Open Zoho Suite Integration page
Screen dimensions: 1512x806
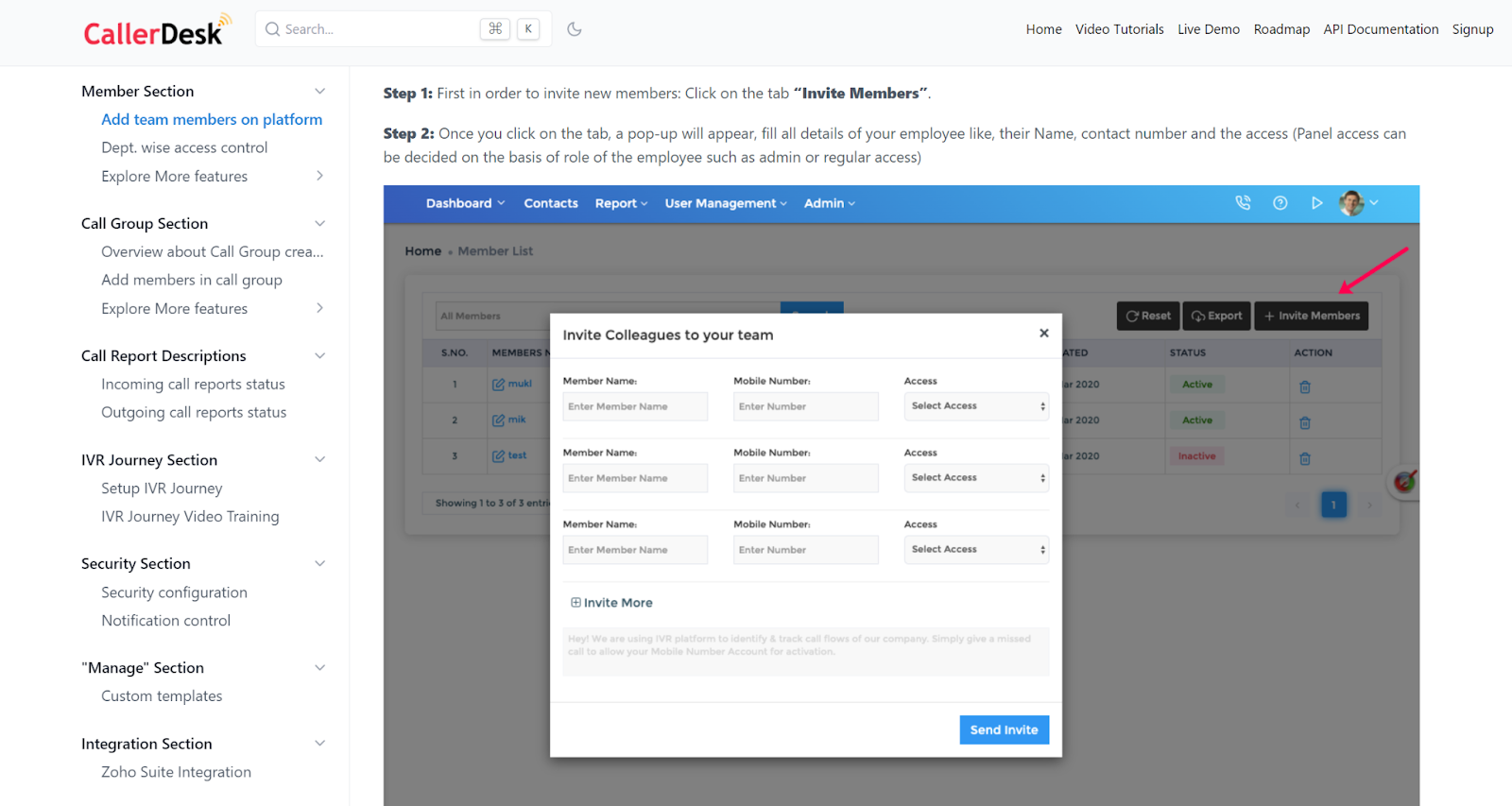coord(176,772)
